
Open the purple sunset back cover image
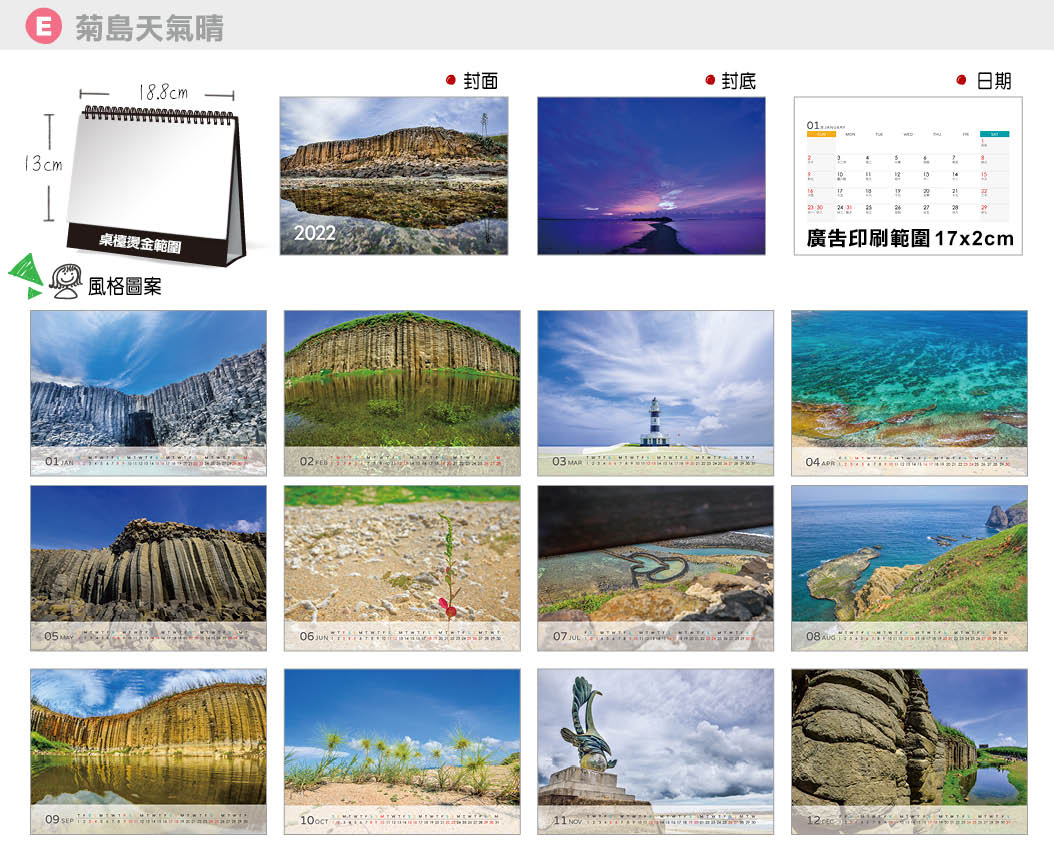pyautogui.click(x=651, y=175)
